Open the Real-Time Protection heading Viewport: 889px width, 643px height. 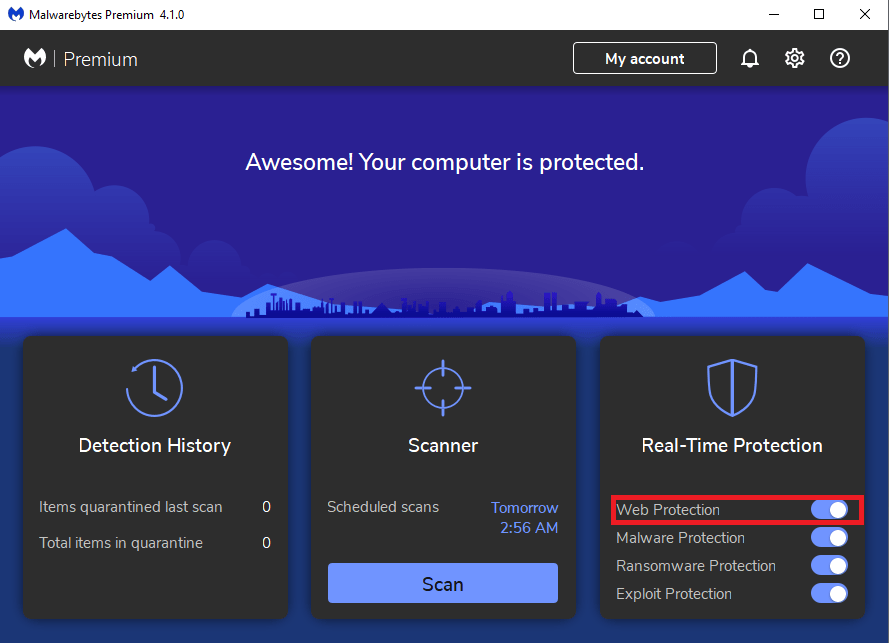pyautogui.click(x=732, y=446)
